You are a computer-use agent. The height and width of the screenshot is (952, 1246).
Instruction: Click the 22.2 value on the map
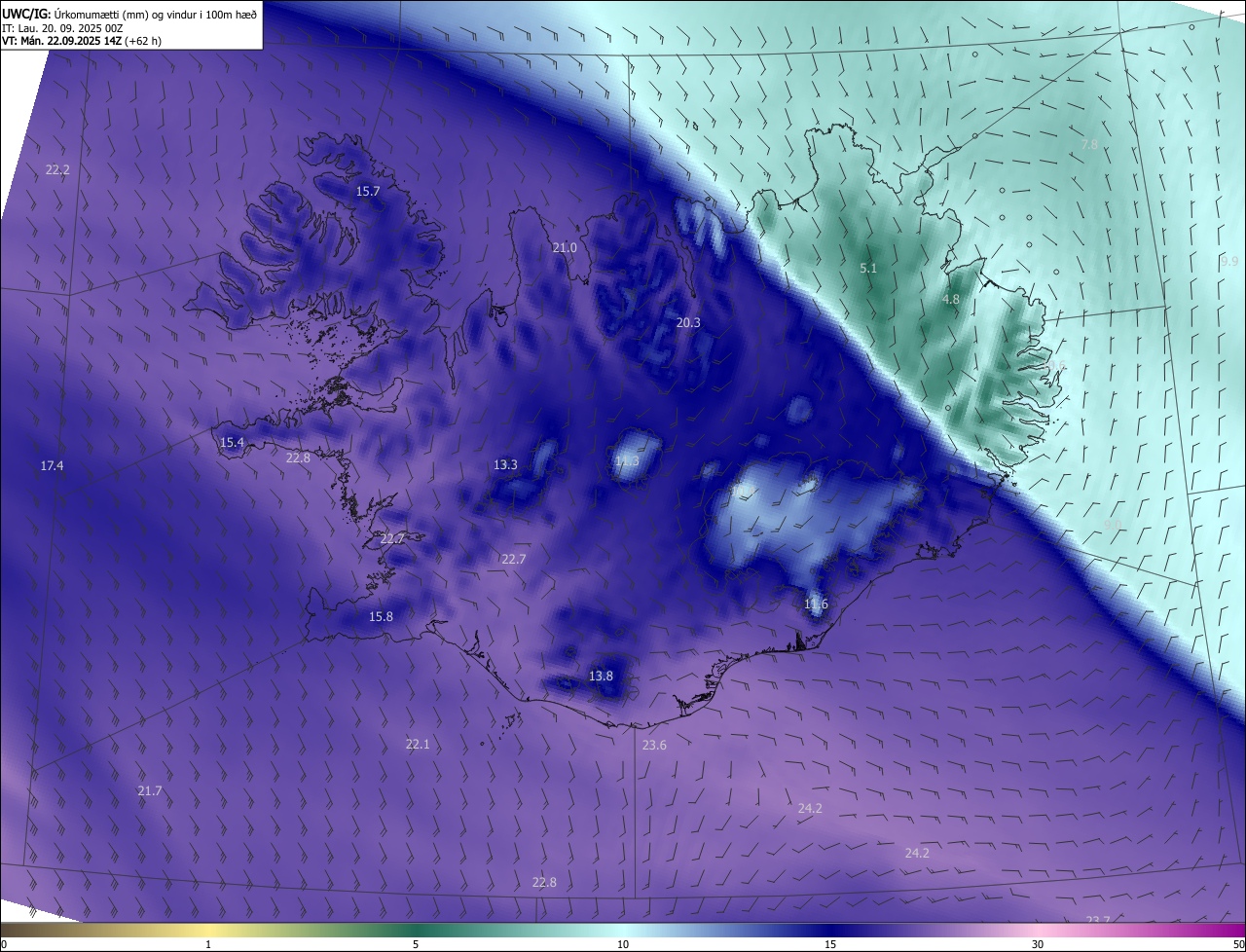pos(57,169)
